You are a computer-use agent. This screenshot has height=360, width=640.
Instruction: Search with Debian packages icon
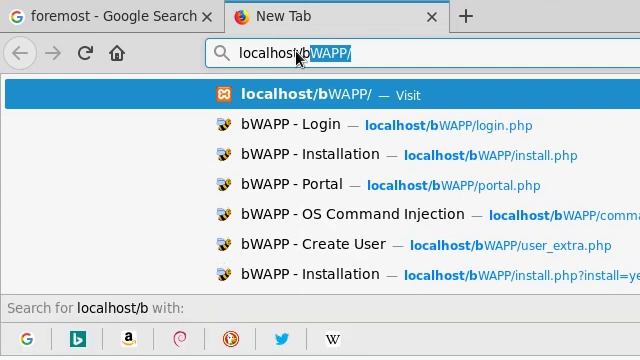[x=180, y=339]
